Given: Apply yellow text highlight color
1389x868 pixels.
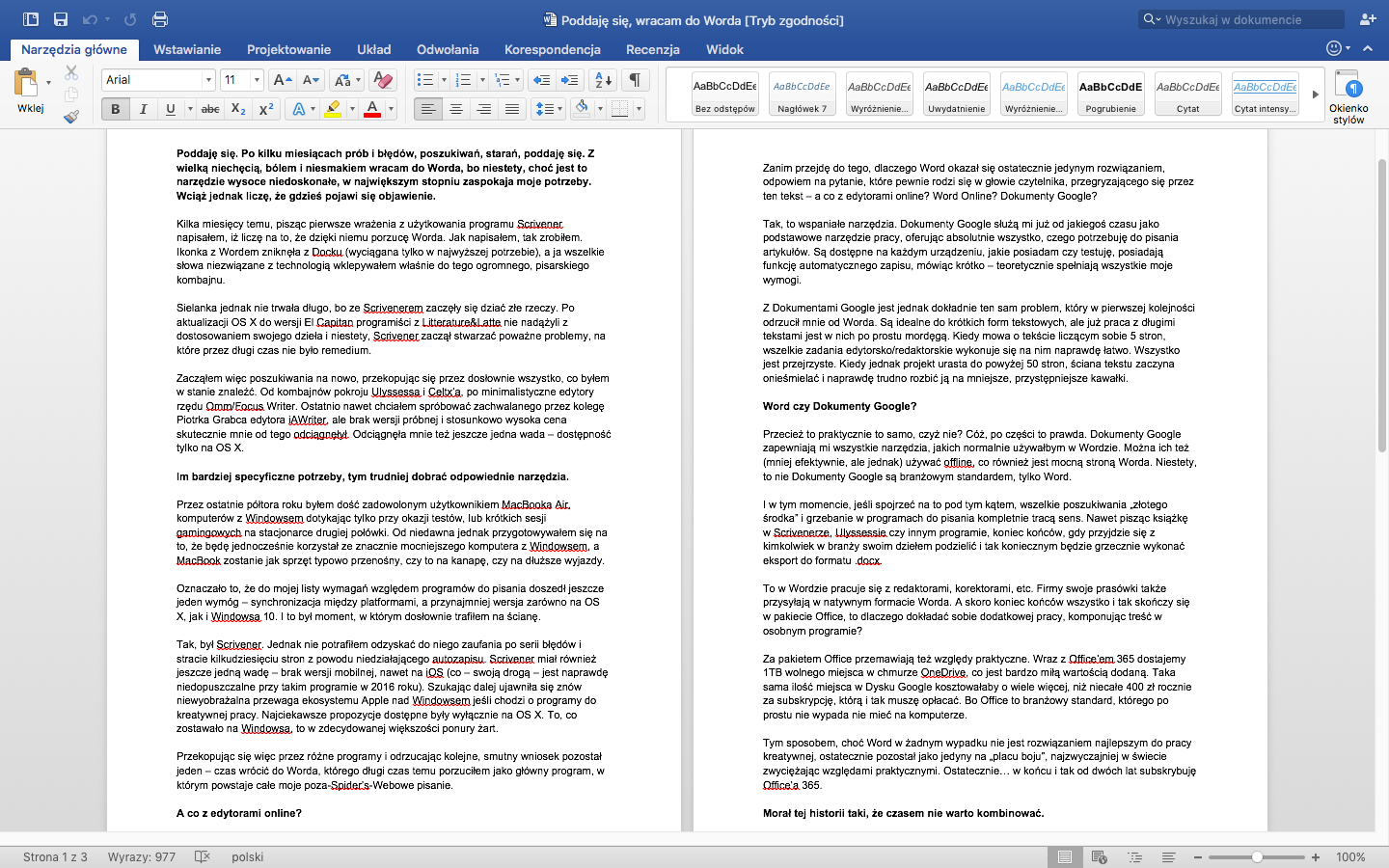Looking at the screenshot, I should 333,109.
